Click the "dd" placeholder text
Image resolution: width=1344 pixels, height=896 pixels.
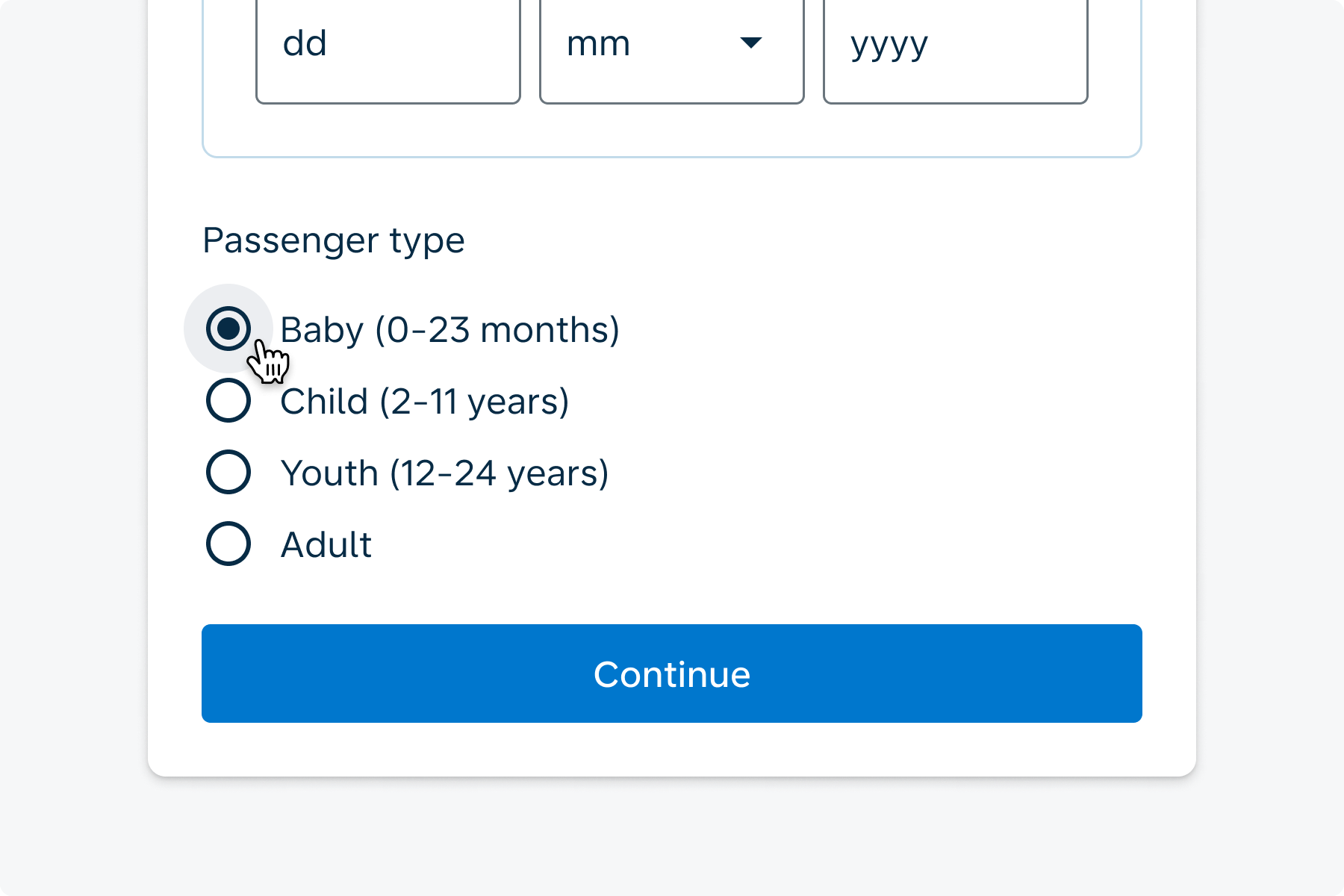(x=305, y=43)
